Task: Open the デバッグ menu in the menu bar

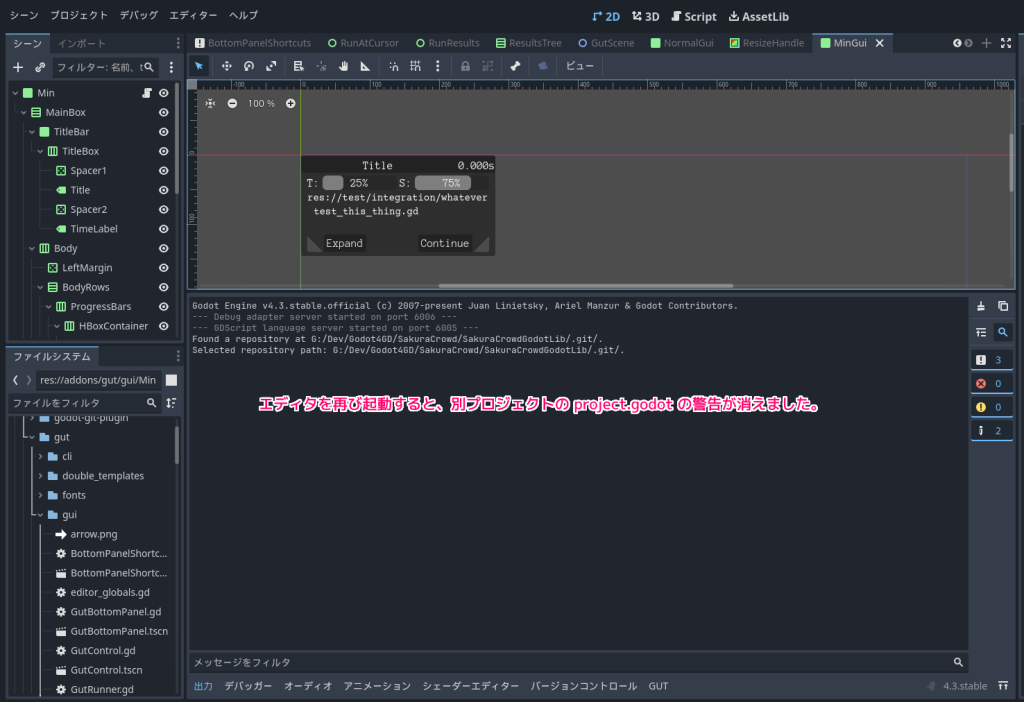Action: [x=138, y=16]
